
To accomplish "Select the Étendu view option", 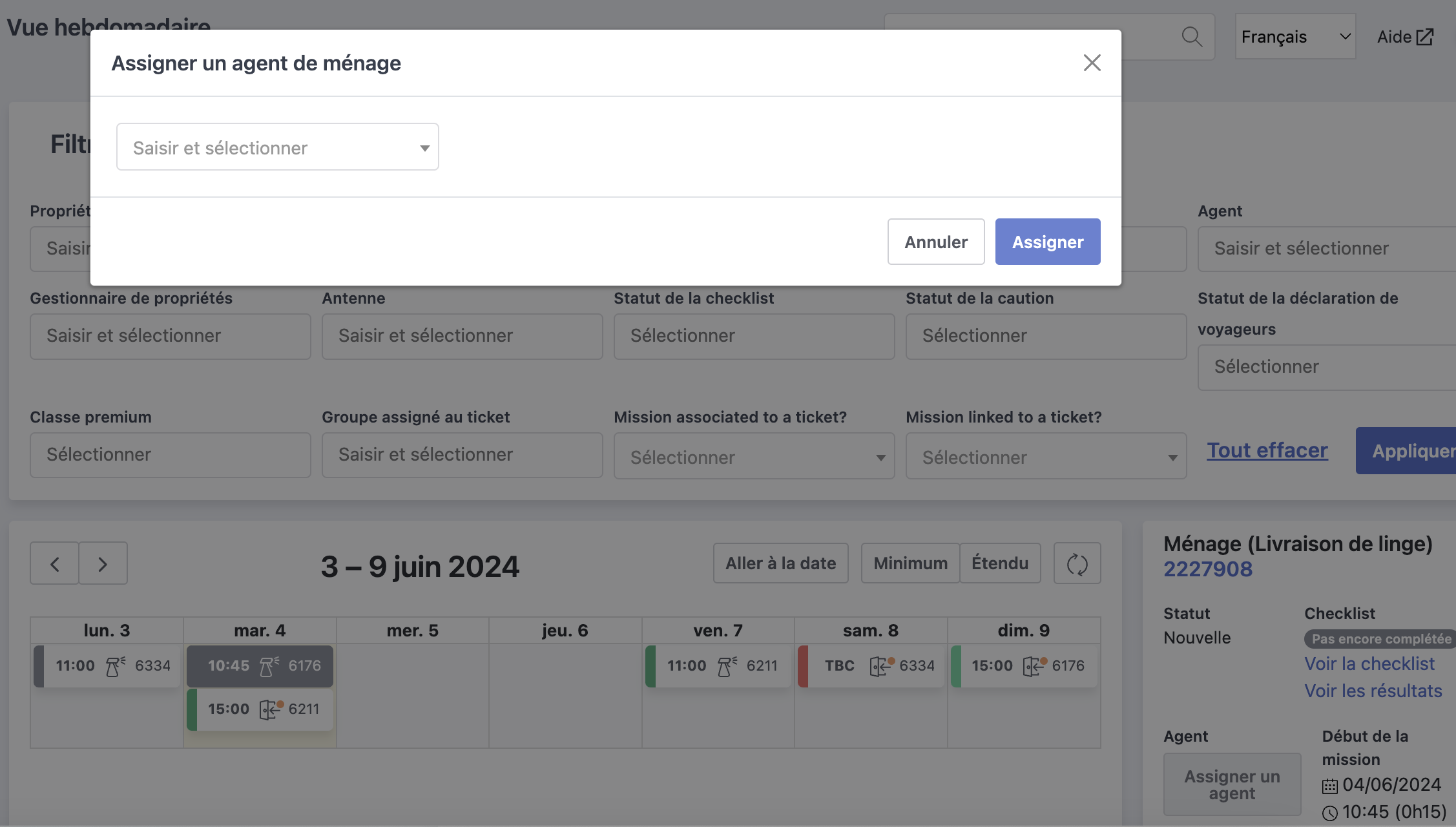I will (x=1000, y=563).
